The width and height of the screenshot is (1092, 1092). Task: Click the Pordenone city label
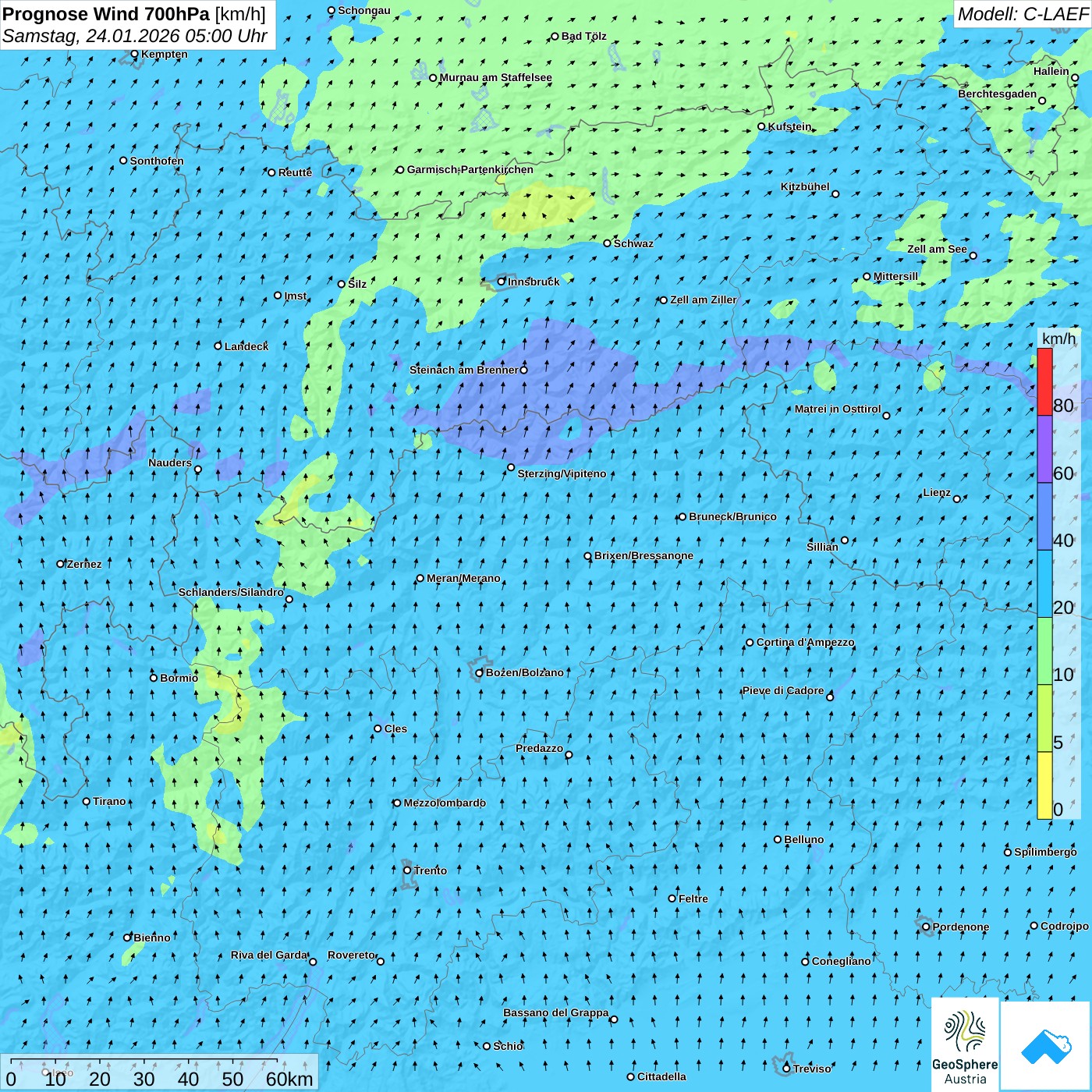coord(960,927)
